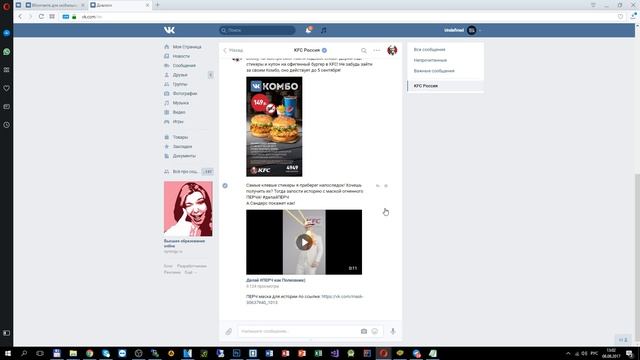640x360 pixels.
Task: Open KFC Россия avatar in chat header
Action: coord(392,50)
